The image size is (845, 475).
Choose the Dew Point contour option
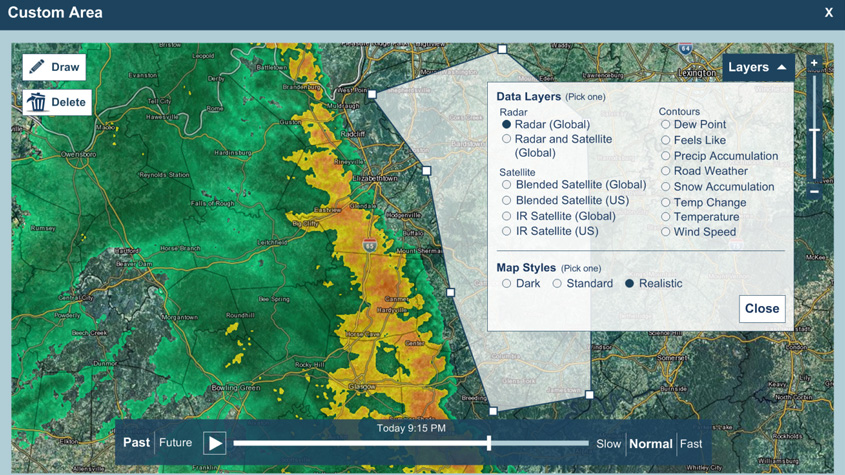666,125
